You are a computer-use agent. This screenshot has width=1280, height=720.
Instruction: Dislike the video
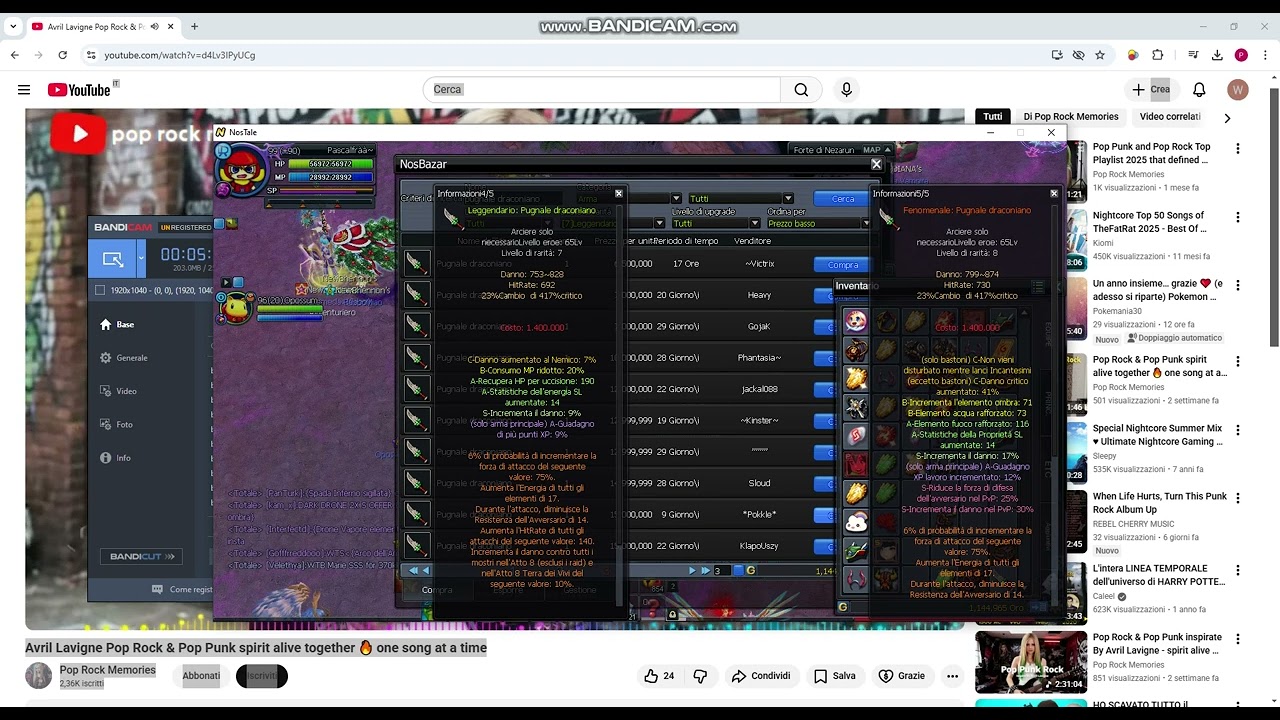tap(700, 676)
